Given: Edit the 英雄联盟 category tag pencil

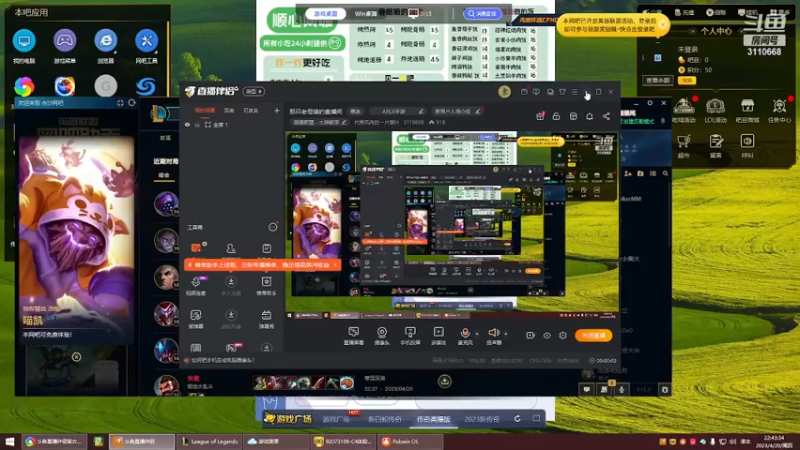Looking at the screenshot, I should (344, 122).
